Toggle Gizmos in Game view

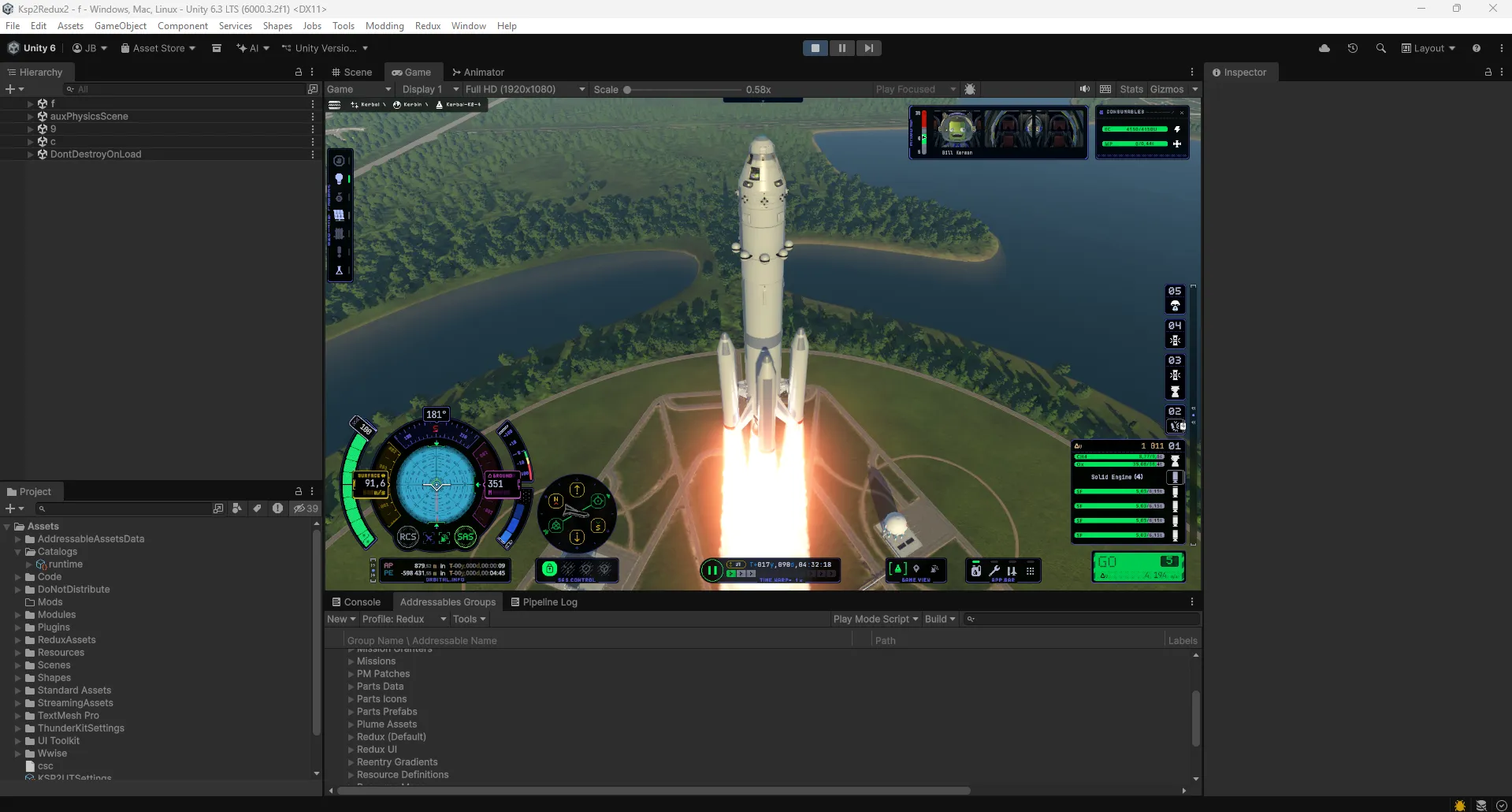click(x=1166, y=89)
